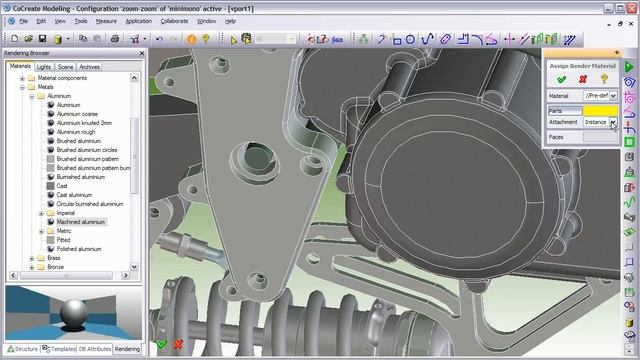Open dropdown arrow beside cylinder icon
Image resolution: width=640 pixels, height=360 pixels.
pos(68,39)
